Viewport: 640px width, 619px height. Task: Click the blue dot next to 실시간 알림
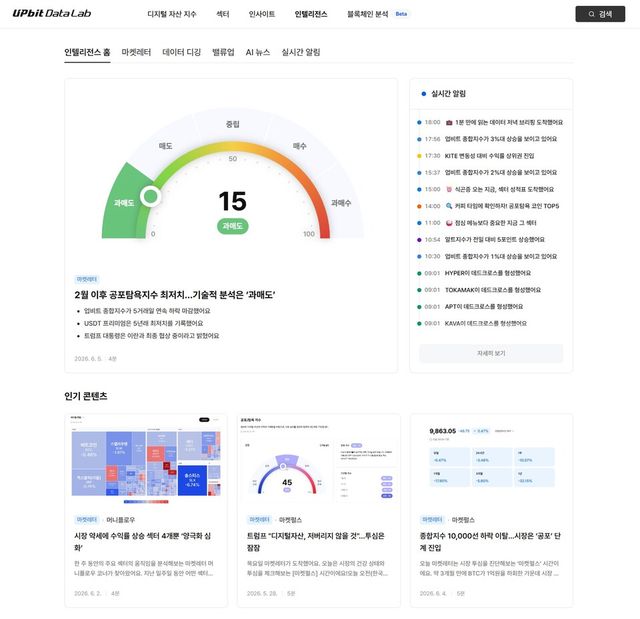tap(424, 94)
